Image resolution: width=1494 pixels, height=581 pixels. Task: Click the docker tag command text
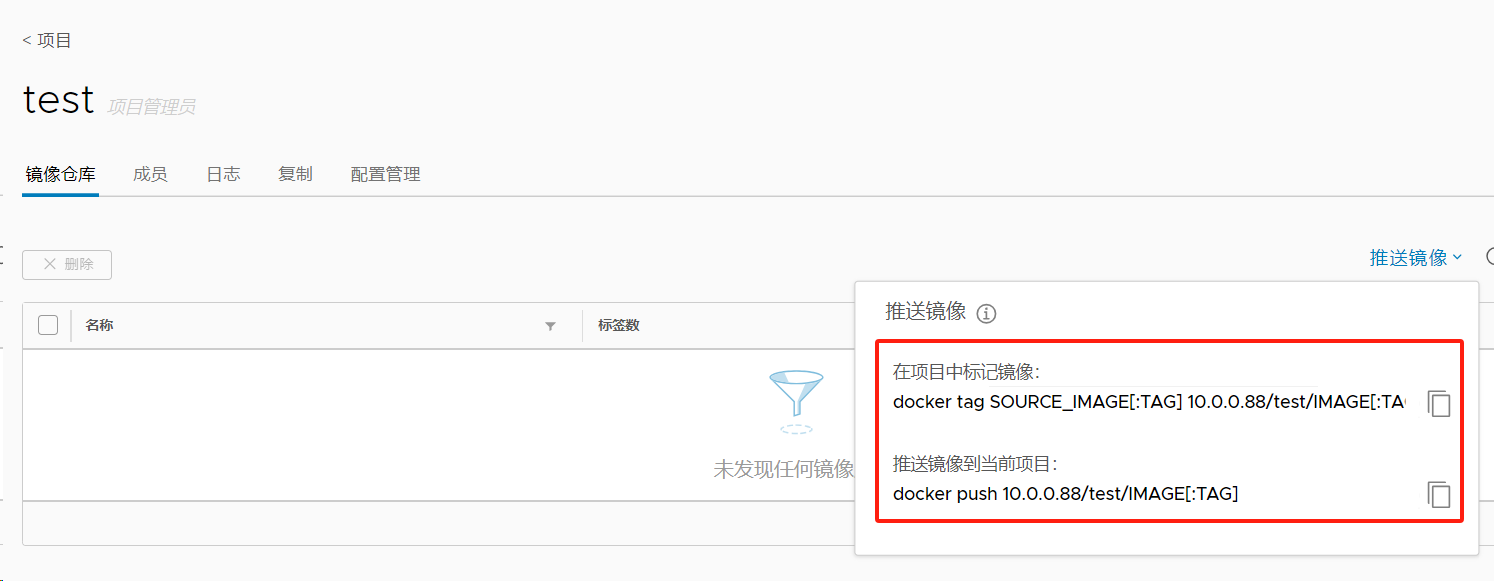[1148, 402]
